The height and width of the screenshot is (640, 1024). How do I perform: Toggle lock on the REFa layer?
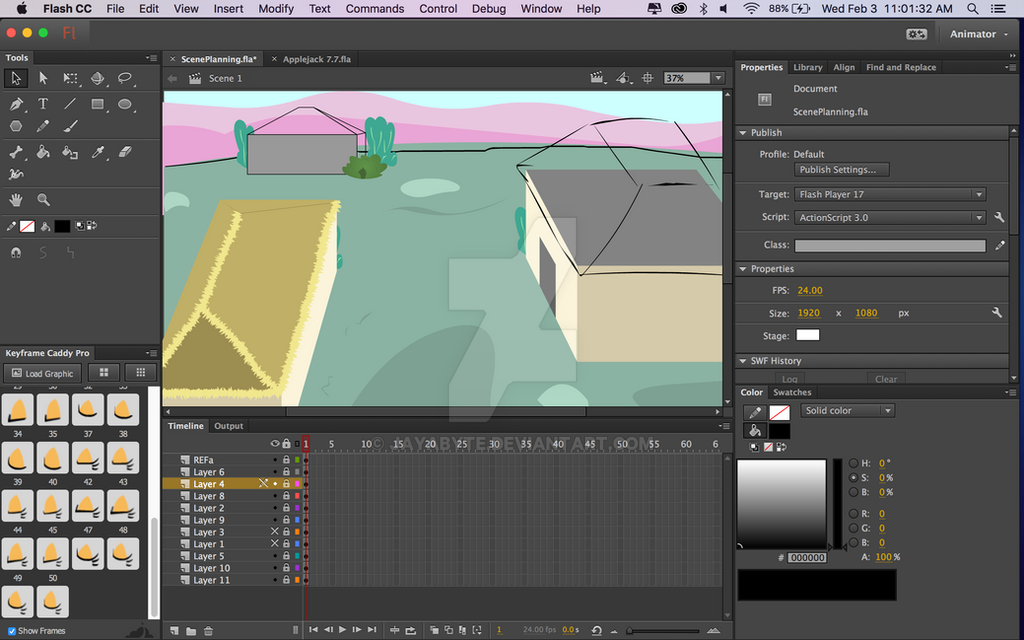click(286, 460)
